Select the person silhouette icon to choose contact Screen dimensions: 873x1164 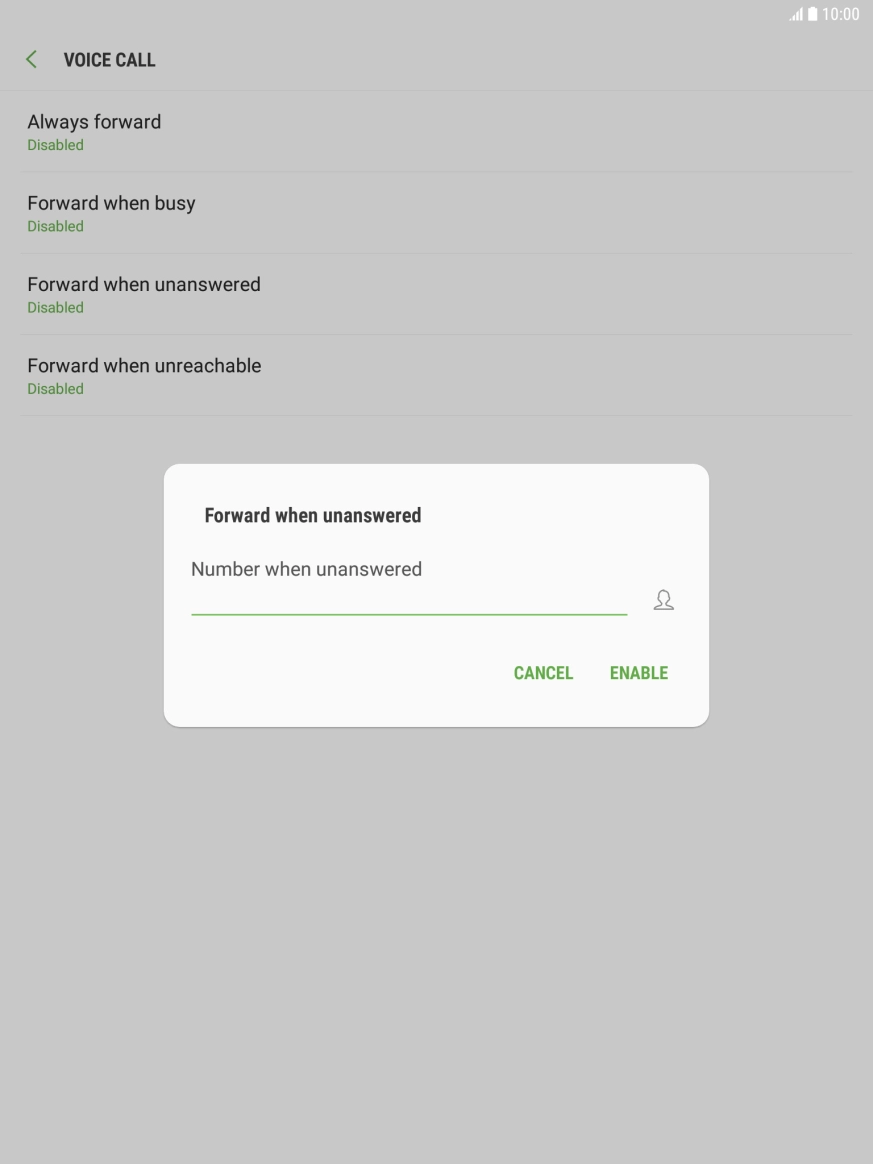(663, 599)
